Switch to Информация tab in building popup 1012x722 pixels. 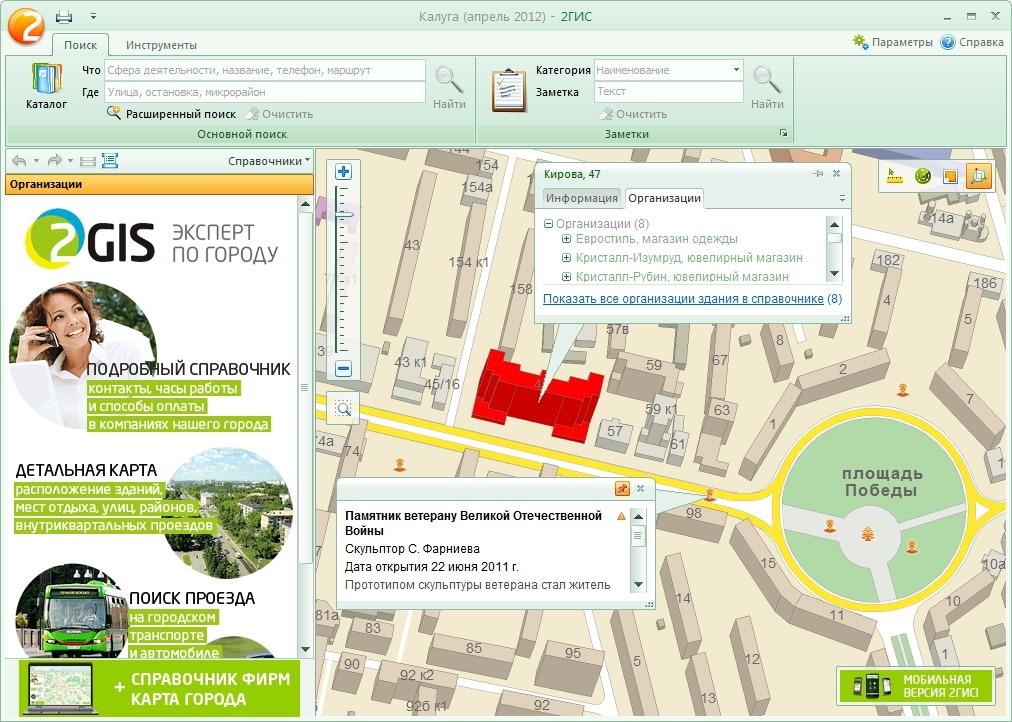[x=581, y=198]
